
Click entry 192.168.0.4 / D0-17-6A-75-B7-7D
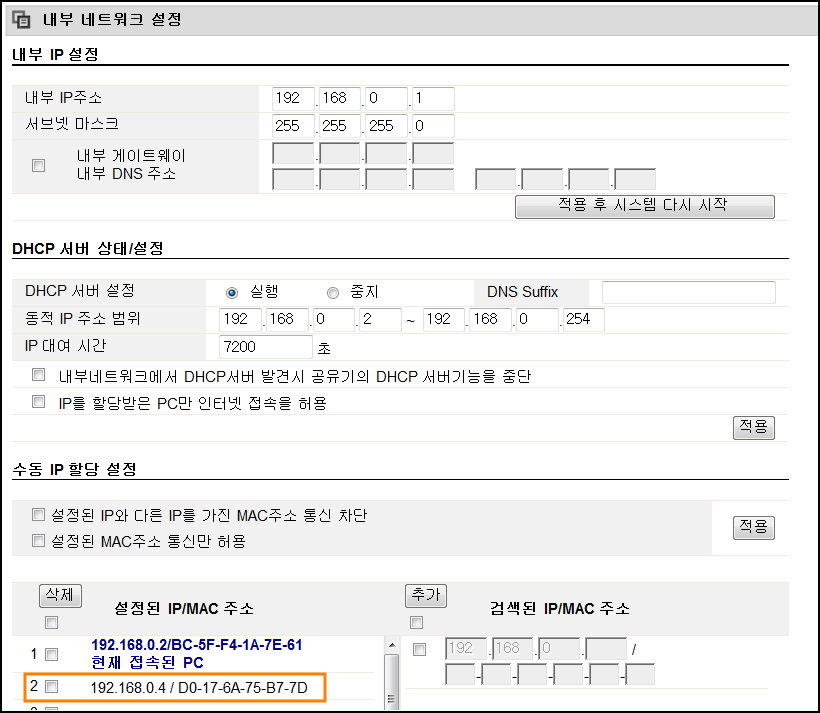199,687
